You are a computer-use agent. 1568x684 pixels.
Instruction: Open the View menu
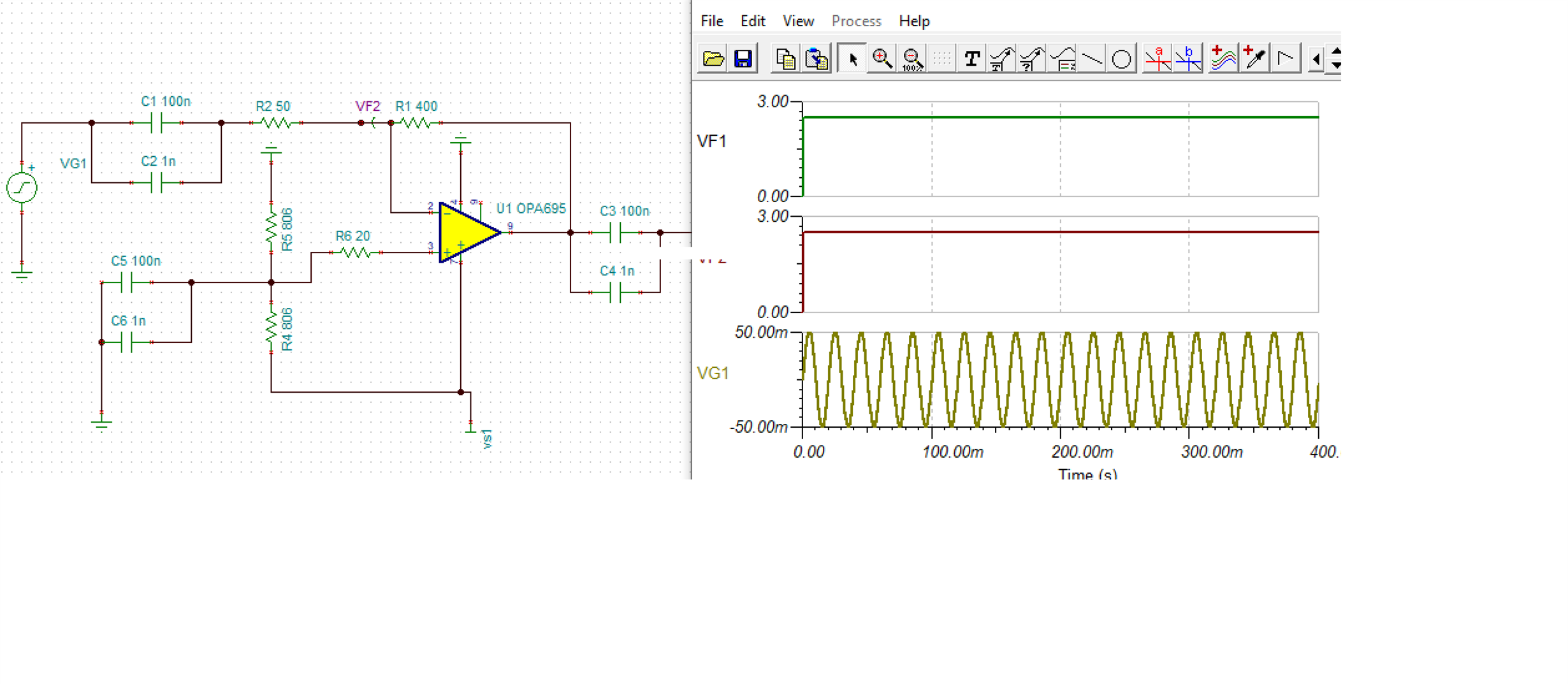coord(798,21)
